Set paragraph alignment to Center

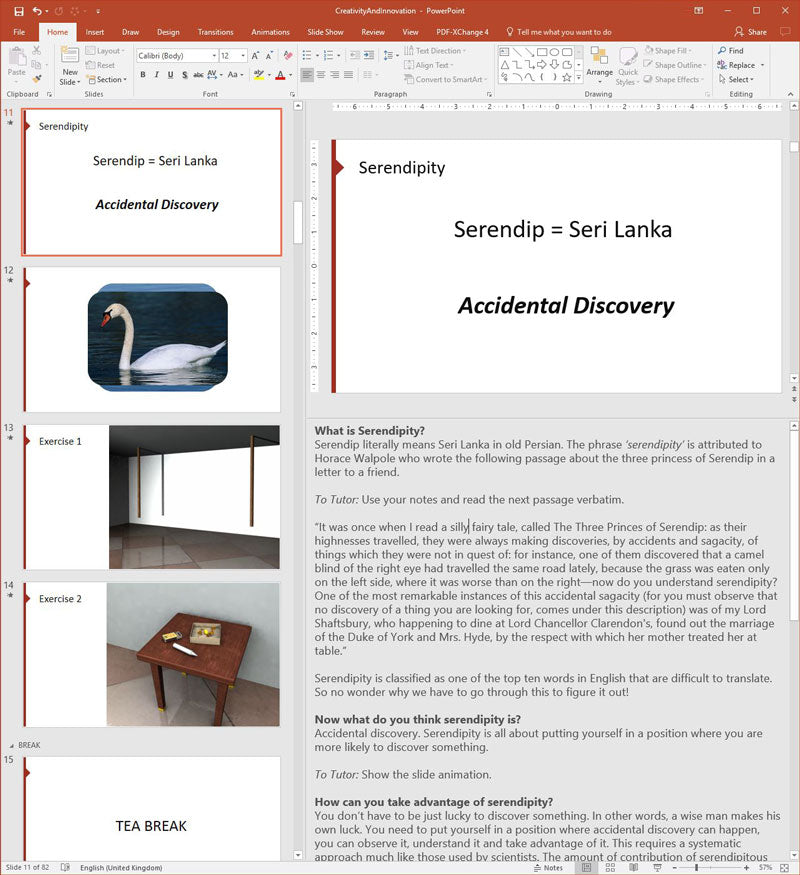(321, 75)
